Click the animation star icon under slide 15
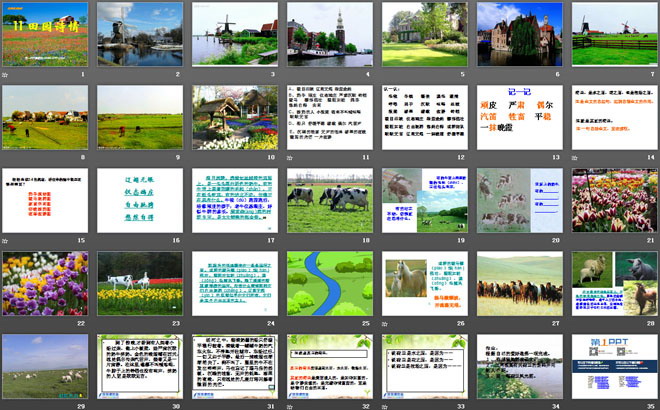This screenshot has height=410, width=660. [6, 241]
